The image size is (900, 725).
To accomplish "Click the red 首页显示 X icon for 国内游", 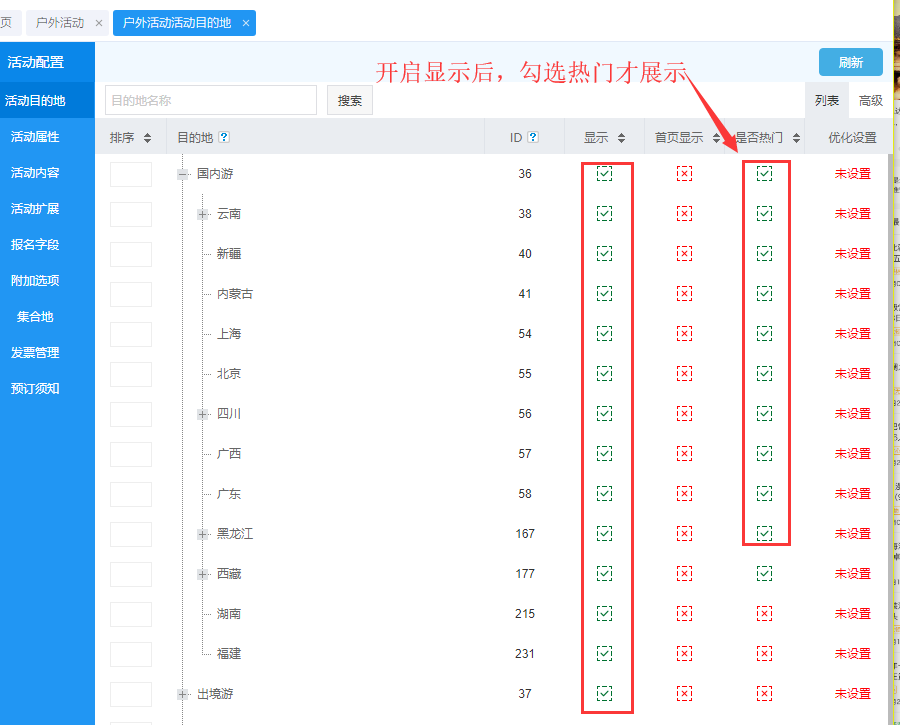I will 684,174.
